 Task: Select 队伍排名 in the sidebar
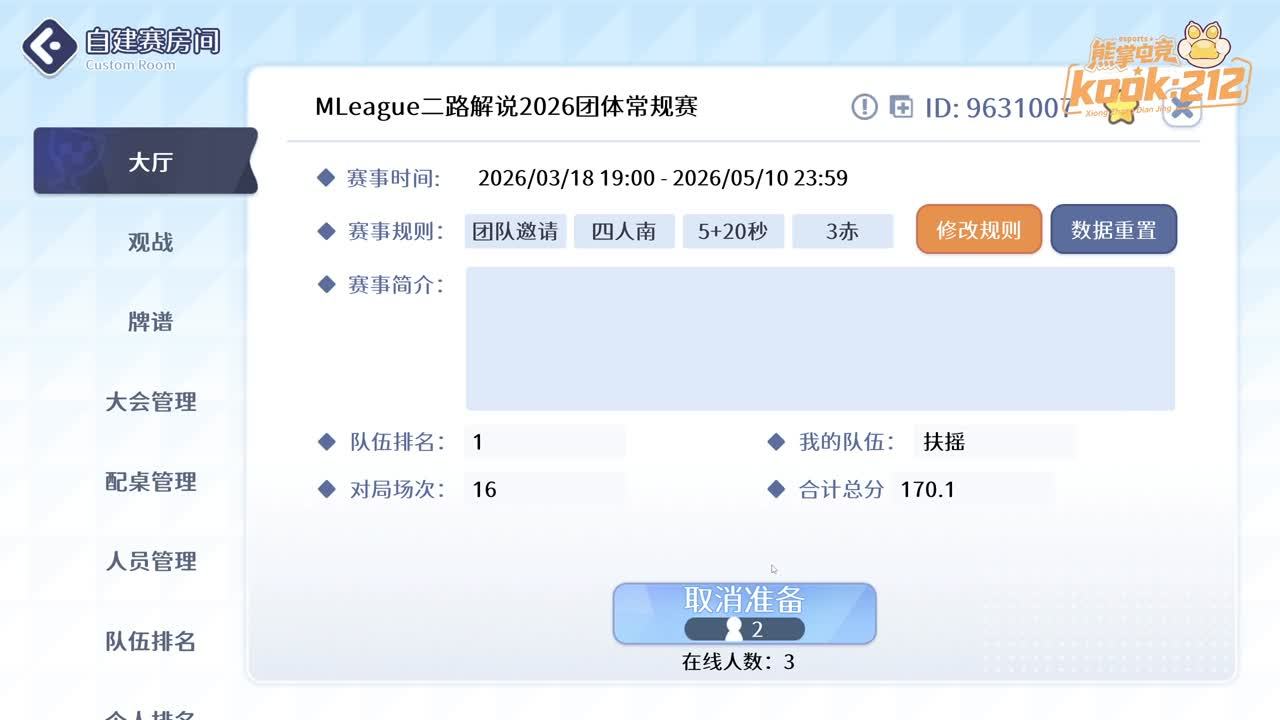(x=150, y=642)
